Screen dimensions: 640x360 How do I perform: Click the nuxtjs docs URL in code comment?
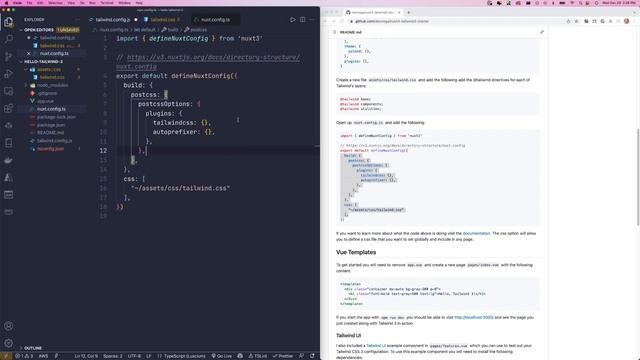[x=213, y=58]
